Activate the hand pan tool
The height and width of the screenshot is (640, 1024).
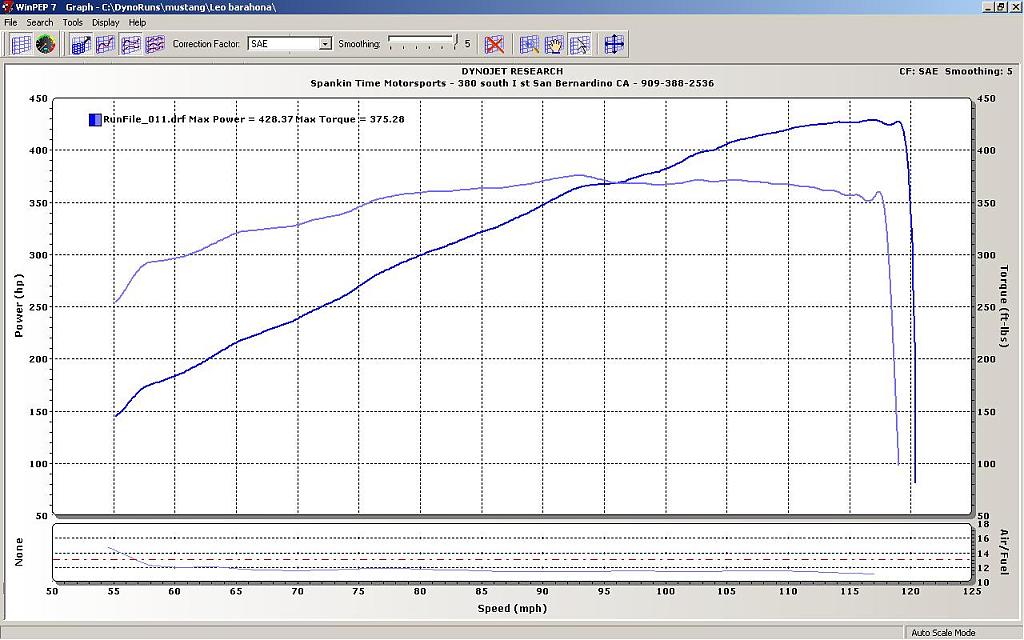point(554,44)
